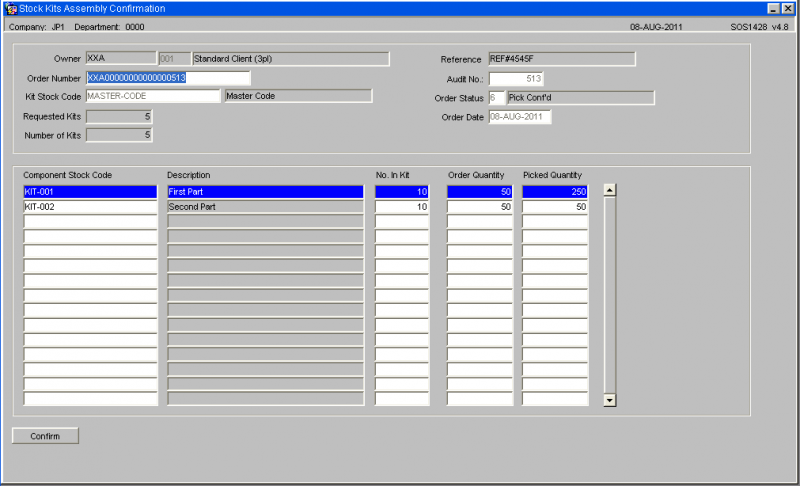Image resolution: width=800 pixels, height=486 pixels.
Task: Click the Department: 0000 label
Action: (x=109, y=27)
